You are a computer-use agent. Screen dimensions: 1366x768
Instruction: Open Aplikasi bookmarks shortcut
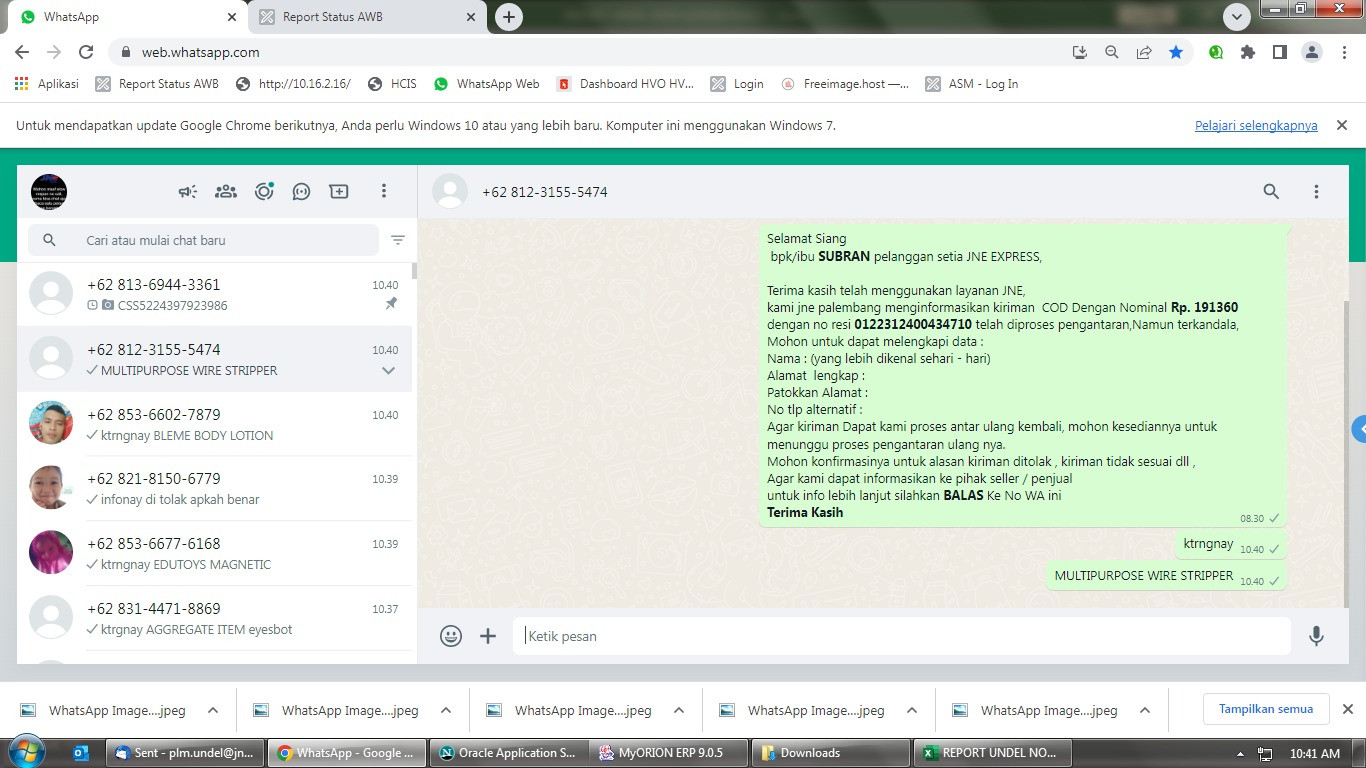pyautogui.click(x=46, y=84)
